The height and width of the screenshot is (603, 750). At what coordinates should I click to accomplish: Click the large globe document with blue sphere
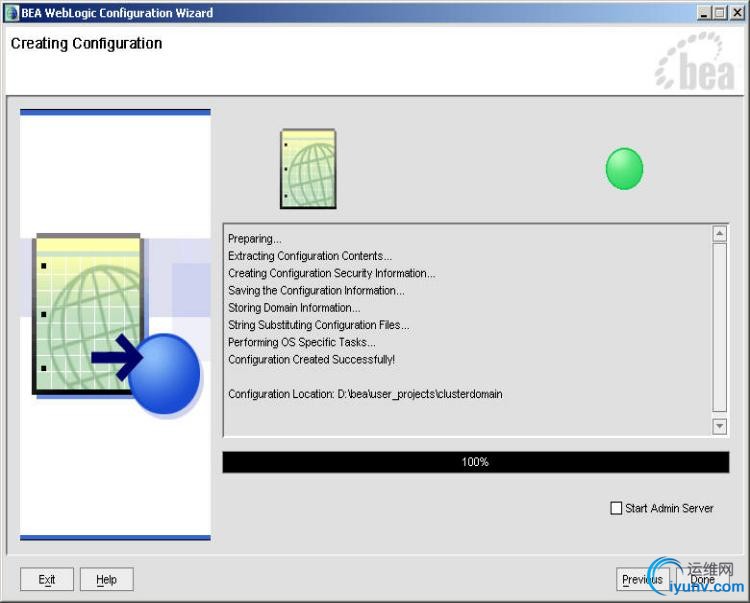(x=117, y=324)
